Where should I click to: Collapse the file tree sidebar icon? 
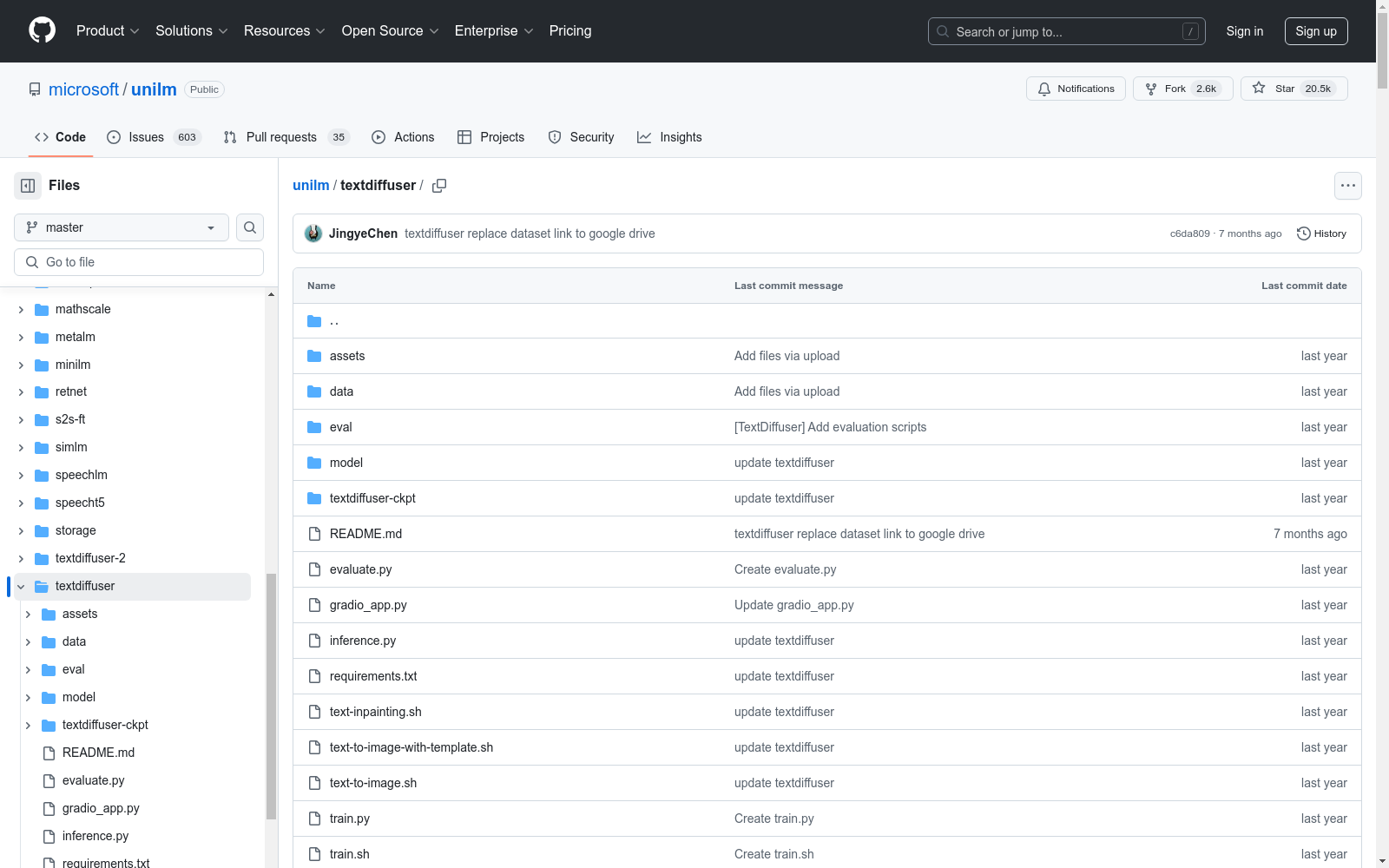pos(28,186)
